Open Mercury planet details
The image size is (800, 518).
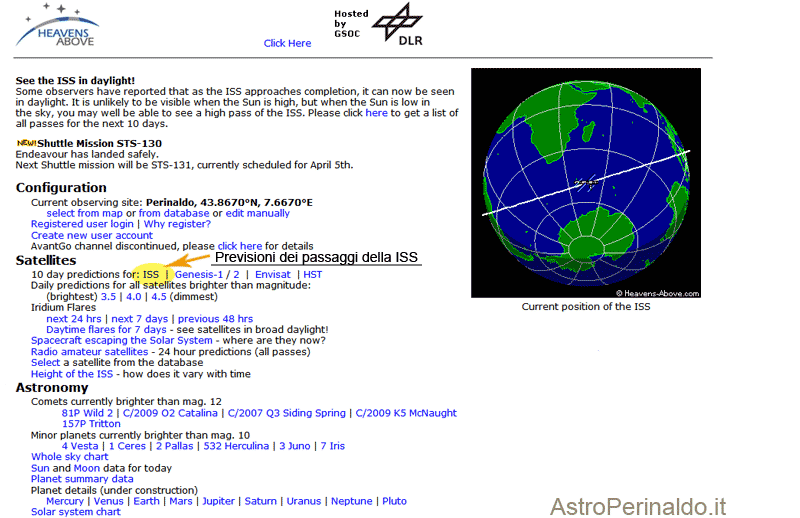(65, 501)
